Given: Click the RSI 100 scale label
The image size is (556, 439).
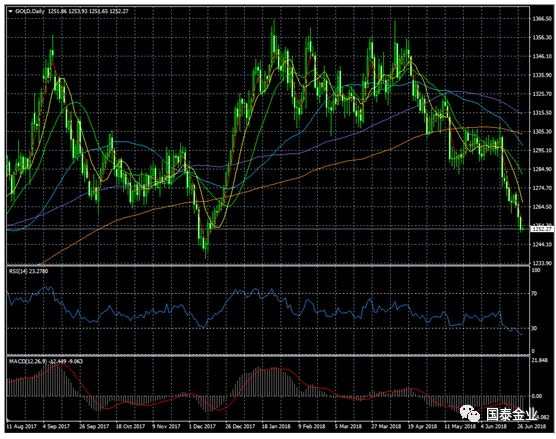Looking at the screenshot, I should [535, 270].
